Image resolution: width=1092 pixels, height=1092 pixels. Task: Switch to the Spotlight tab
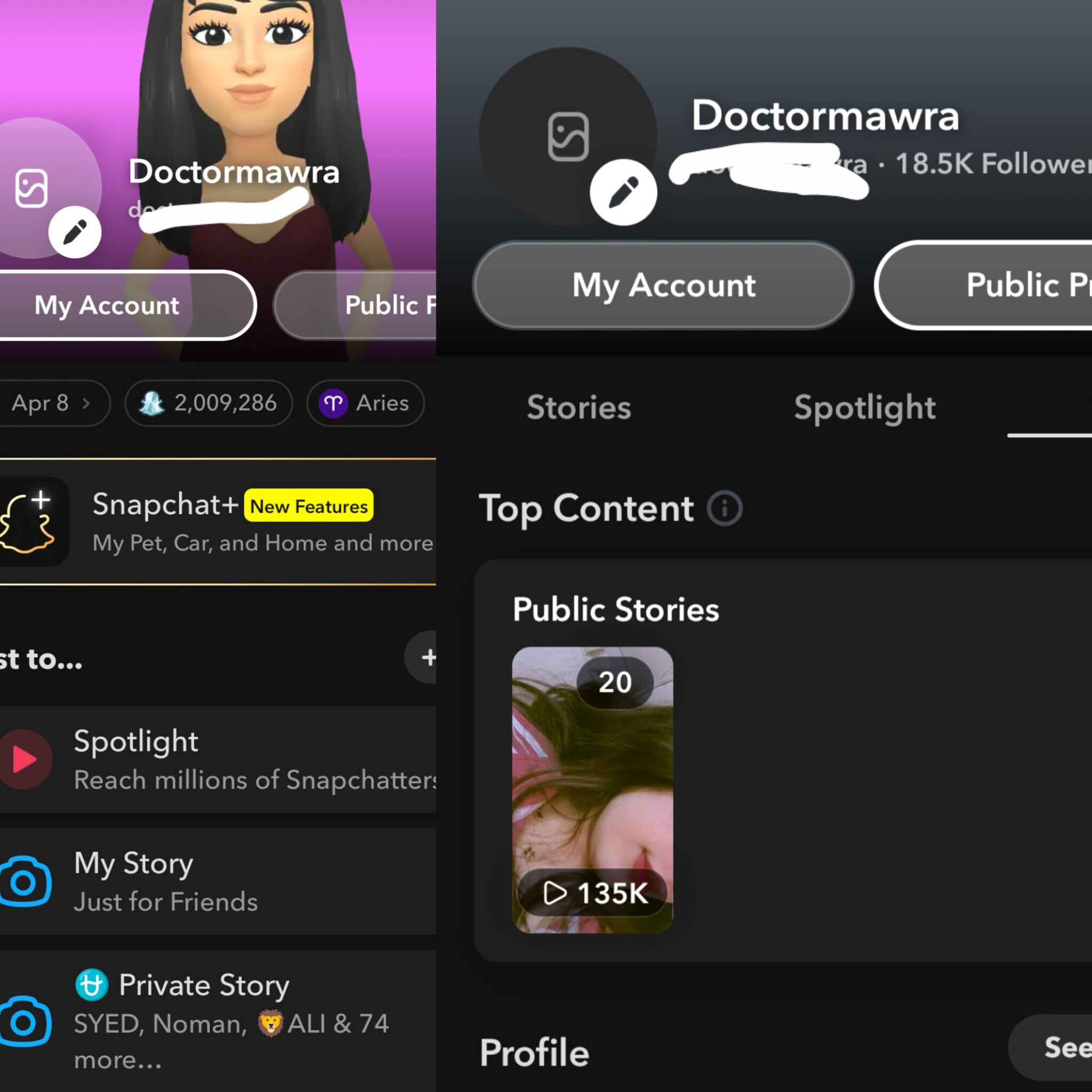point(865,408)
